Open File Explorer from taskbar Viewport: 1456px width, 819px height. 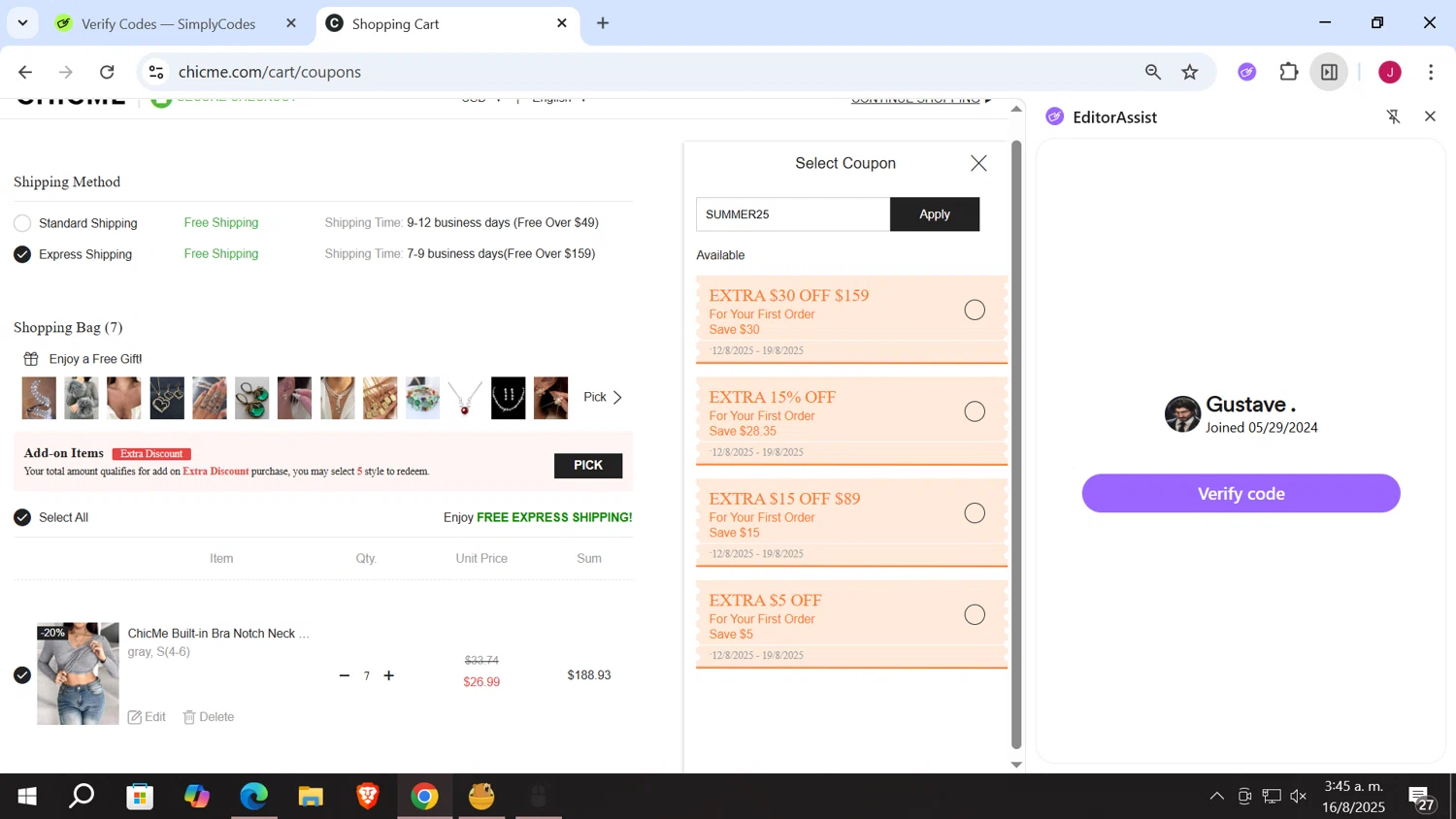click(x=311, y=797)
